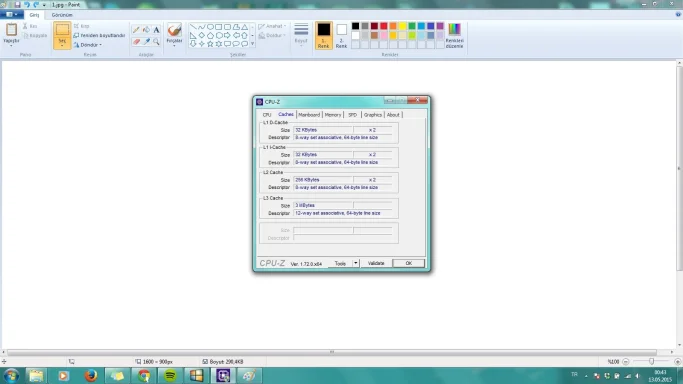Choose the straight Line shape
The image size is (683, 384).
193,27
